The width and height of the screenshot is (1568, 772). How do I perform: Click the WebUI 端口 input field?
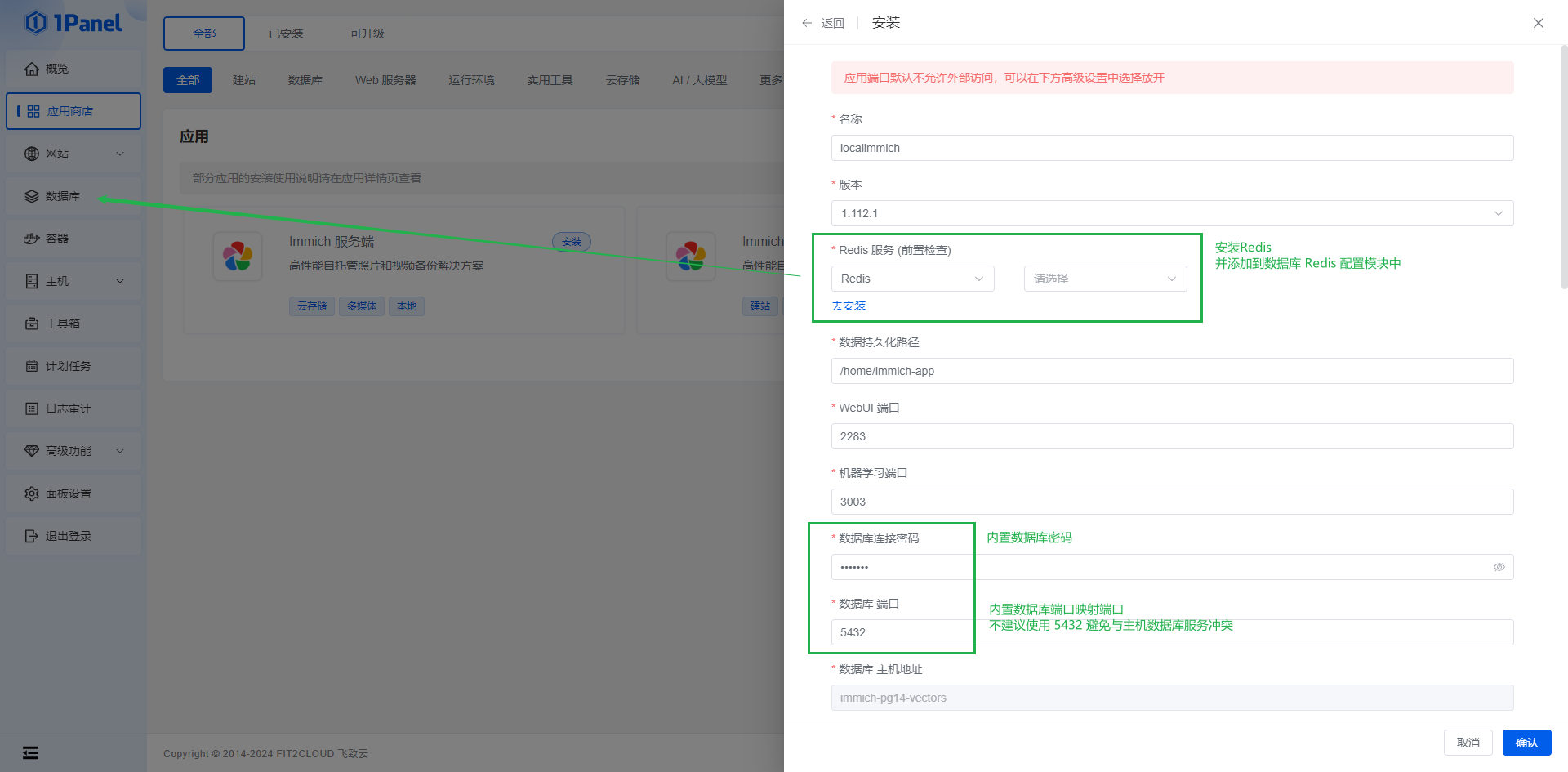click(1172, 436)
